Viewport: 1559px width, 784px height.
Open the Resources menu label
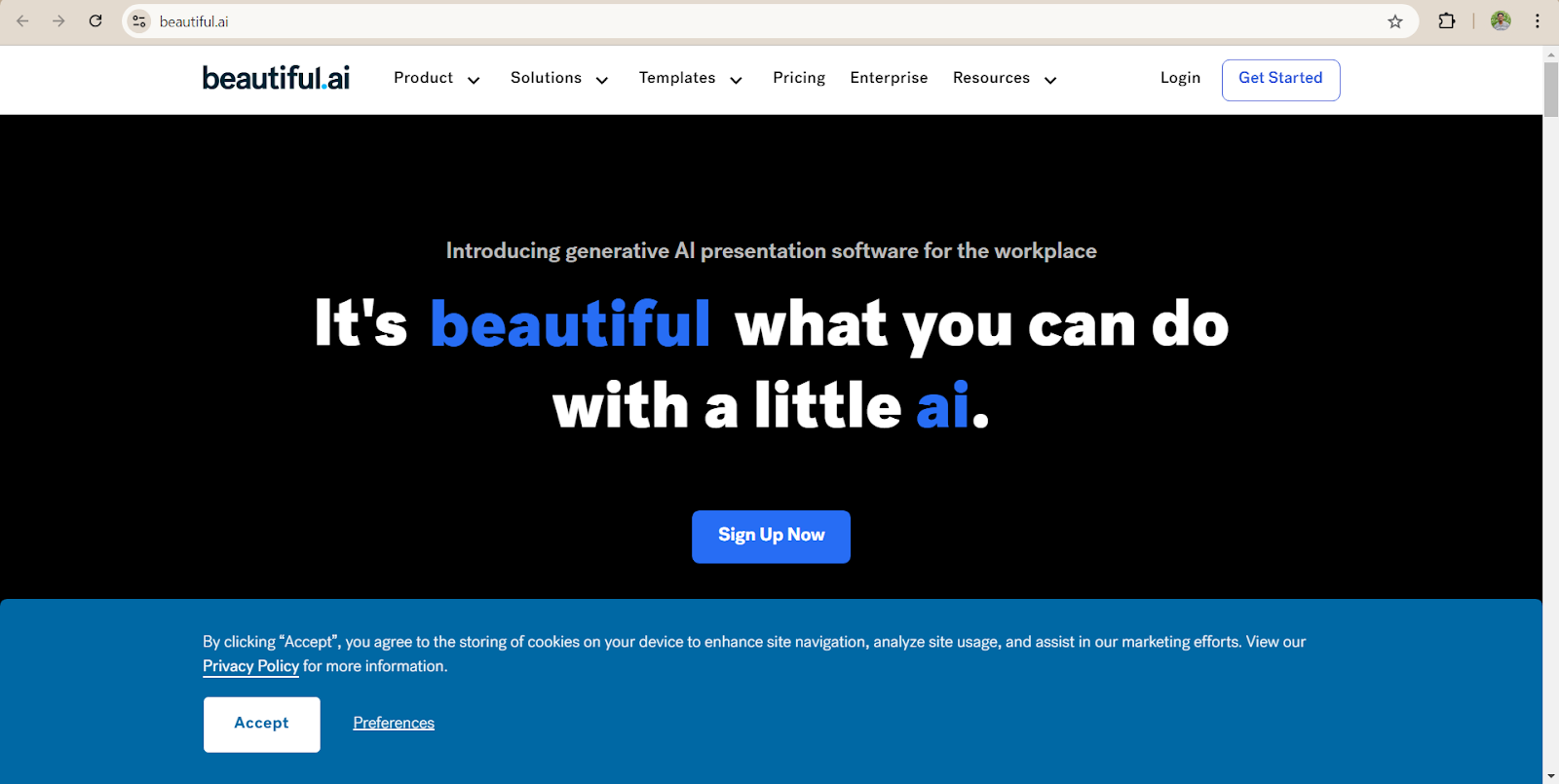pyautogui.click(x=991, y=78)
